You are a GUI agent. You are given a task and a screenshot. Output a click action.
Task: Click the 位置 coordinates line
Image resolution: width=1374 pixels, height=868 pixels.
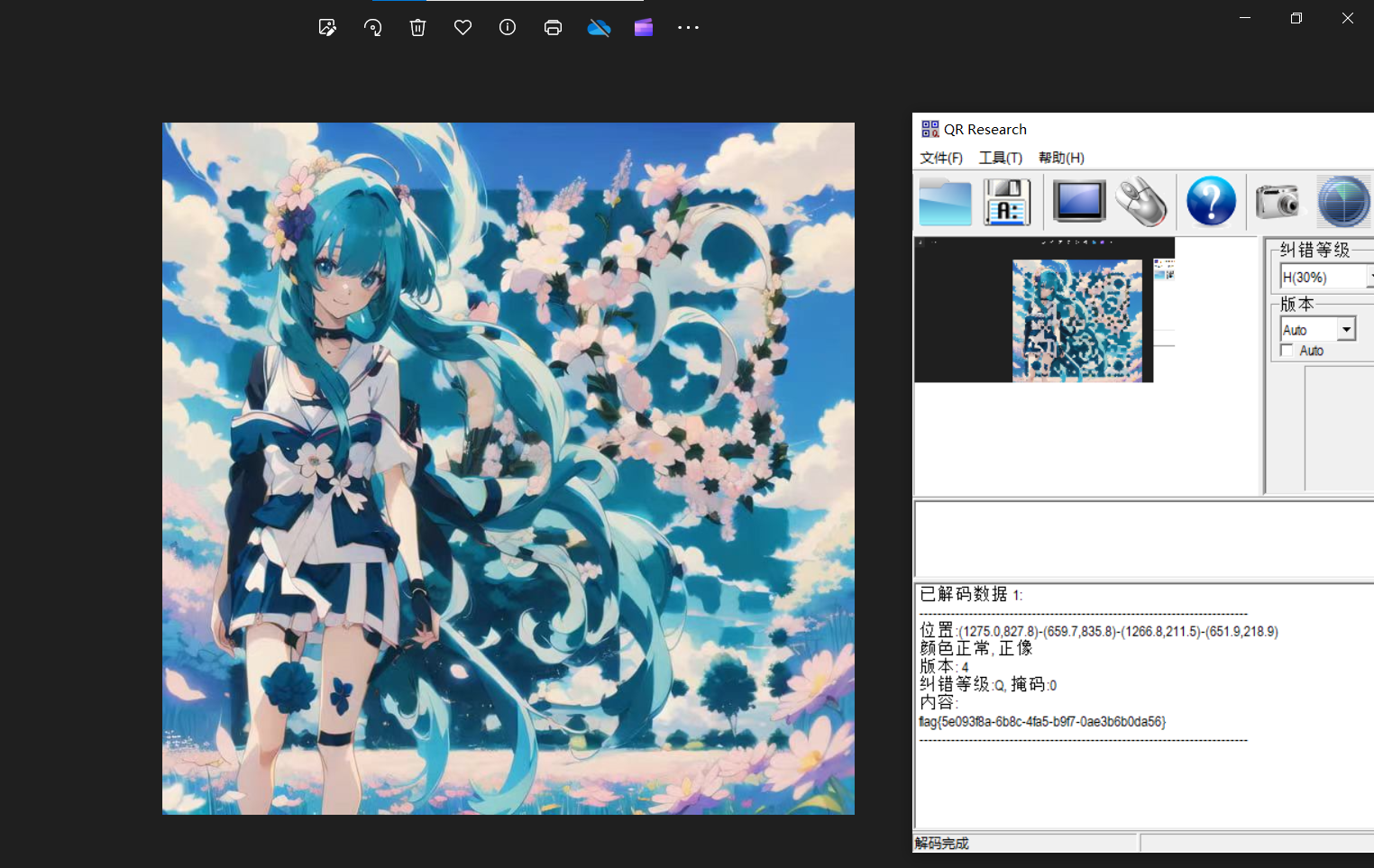pos(1098,631)
